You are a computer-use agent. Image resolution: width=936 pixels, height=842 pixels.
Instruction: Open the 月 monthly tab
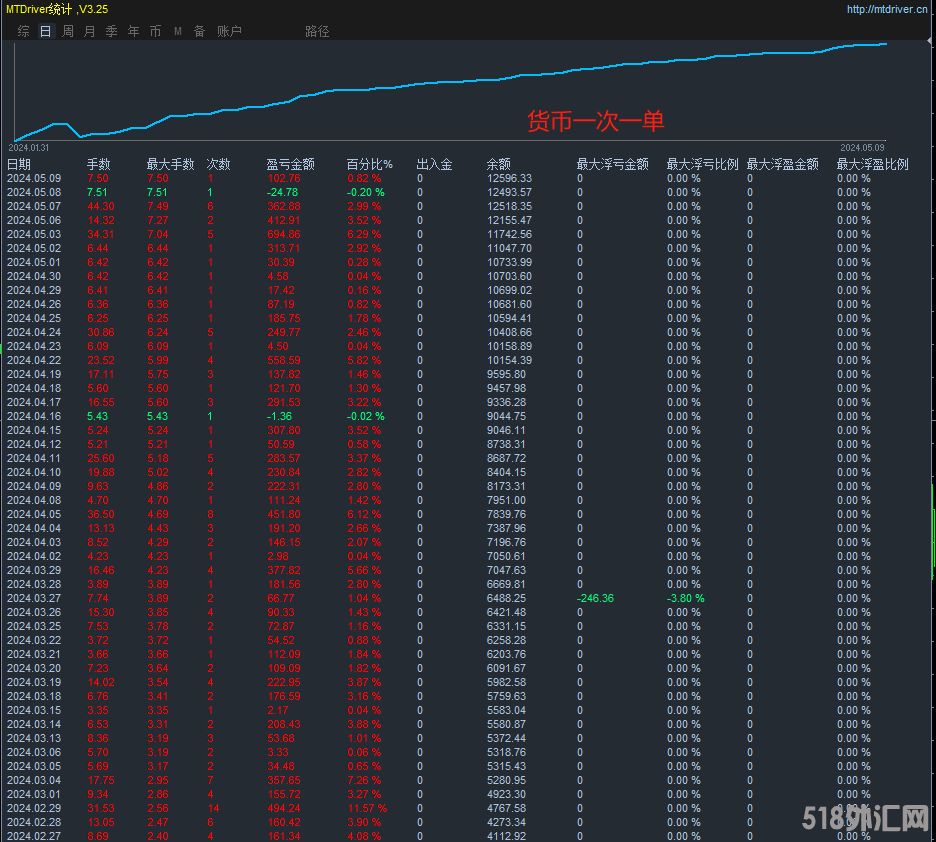click(x=90, y=31)
